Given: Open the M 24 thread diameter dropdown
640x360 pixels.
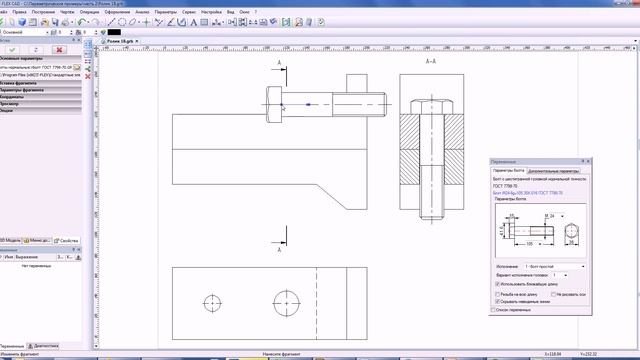Looking at the screenshot, I should tap(562, 216).
